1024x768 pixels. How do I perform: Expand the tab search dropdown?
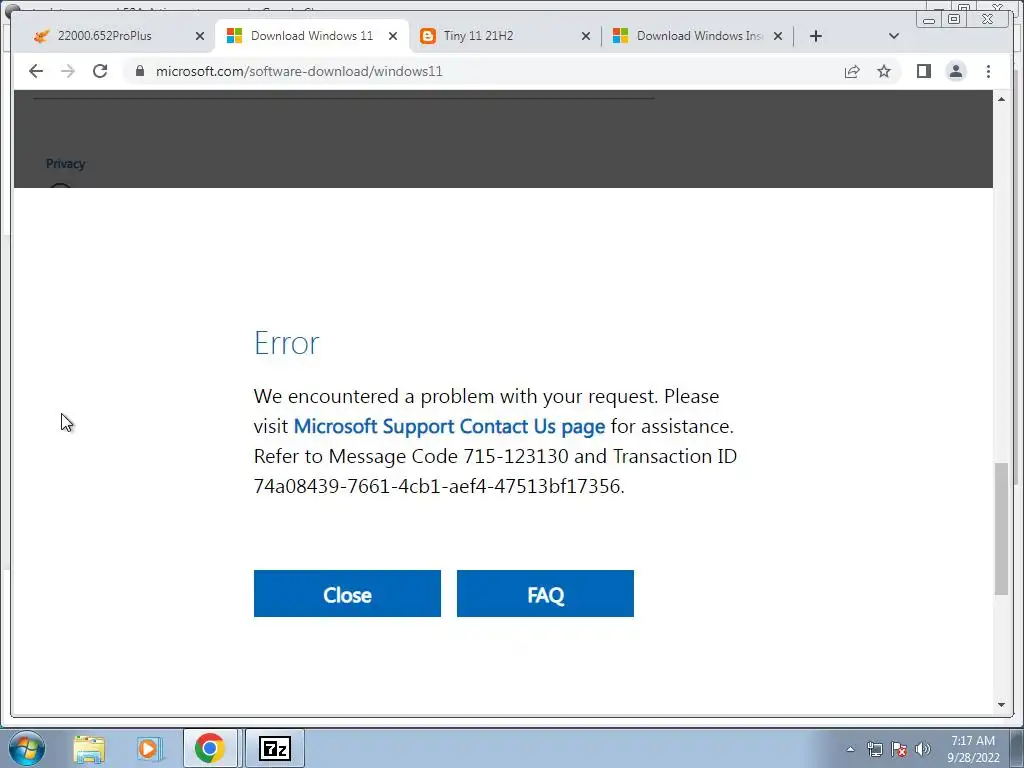click(894, 36)
